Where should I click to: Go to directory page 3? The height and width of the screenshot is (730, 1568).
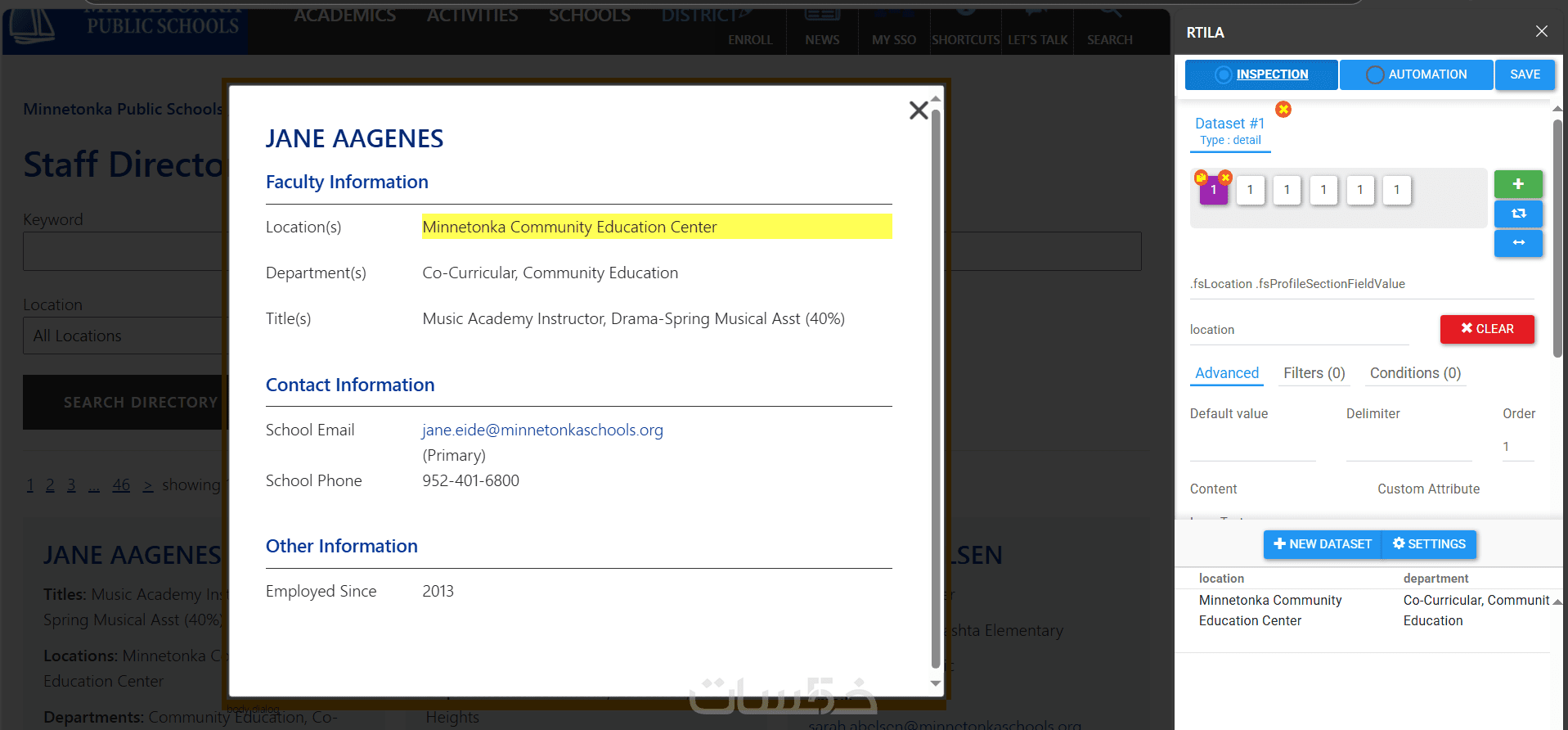pos(71,485)
